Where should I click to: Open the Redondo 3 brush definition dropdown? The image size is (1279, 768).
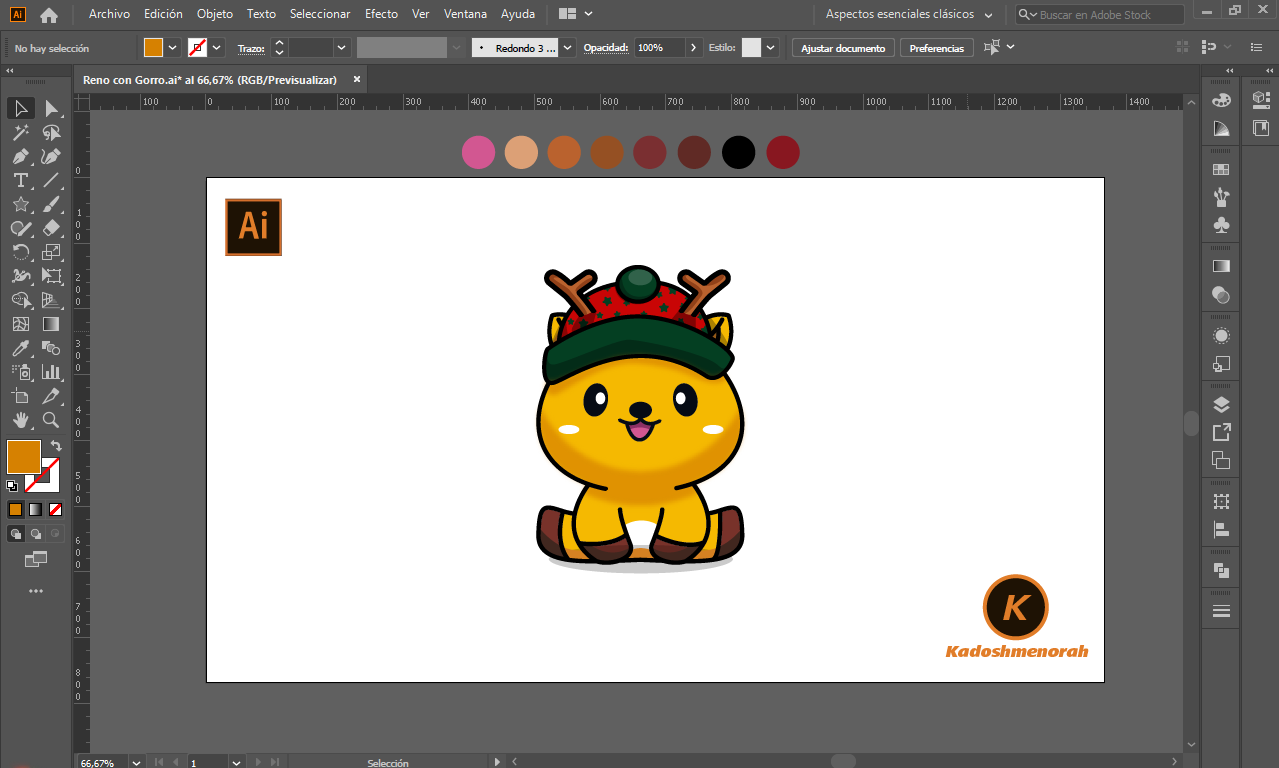pos(568,48)
